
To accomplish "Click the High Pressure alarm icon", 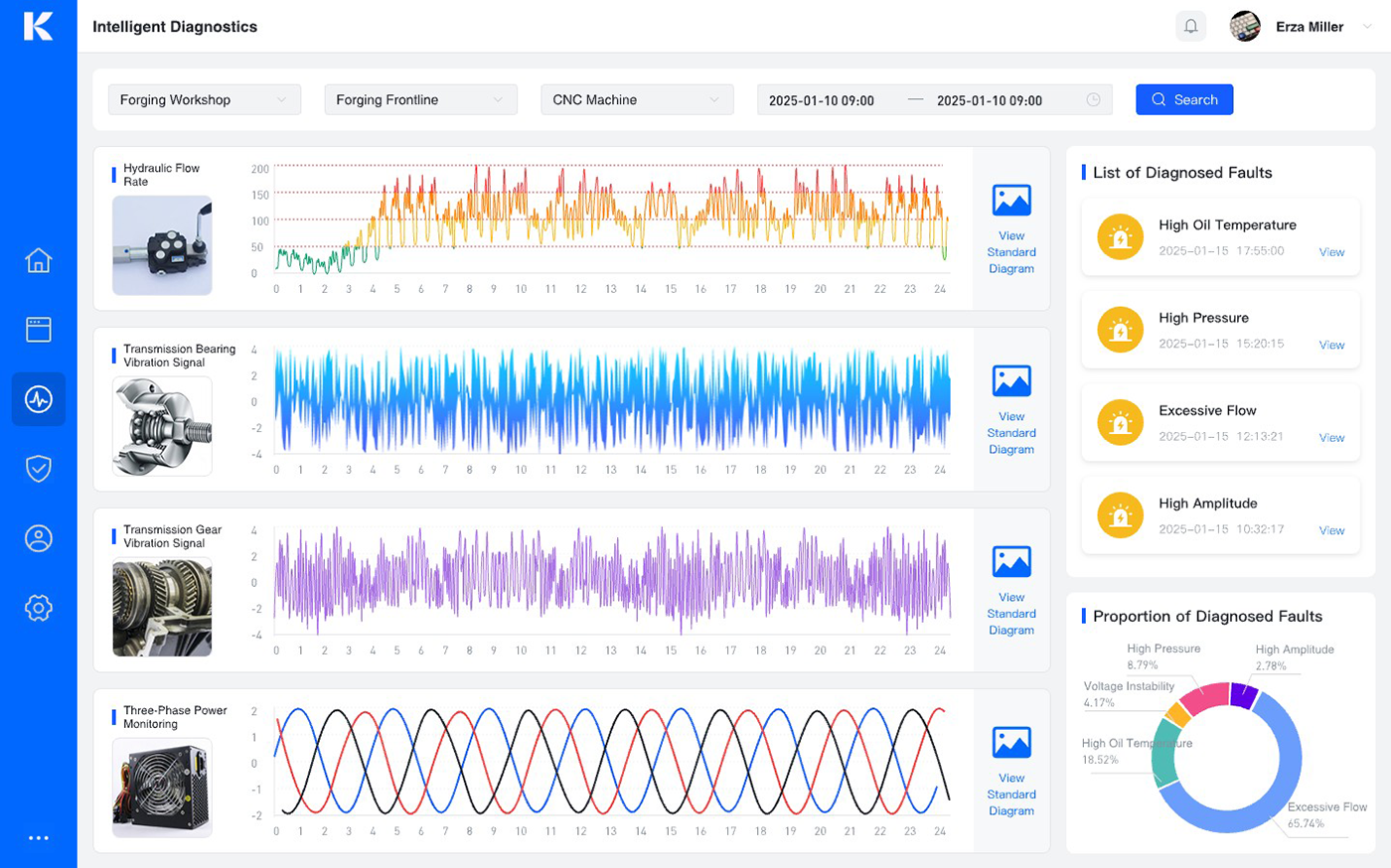I will pos(1120,330).
